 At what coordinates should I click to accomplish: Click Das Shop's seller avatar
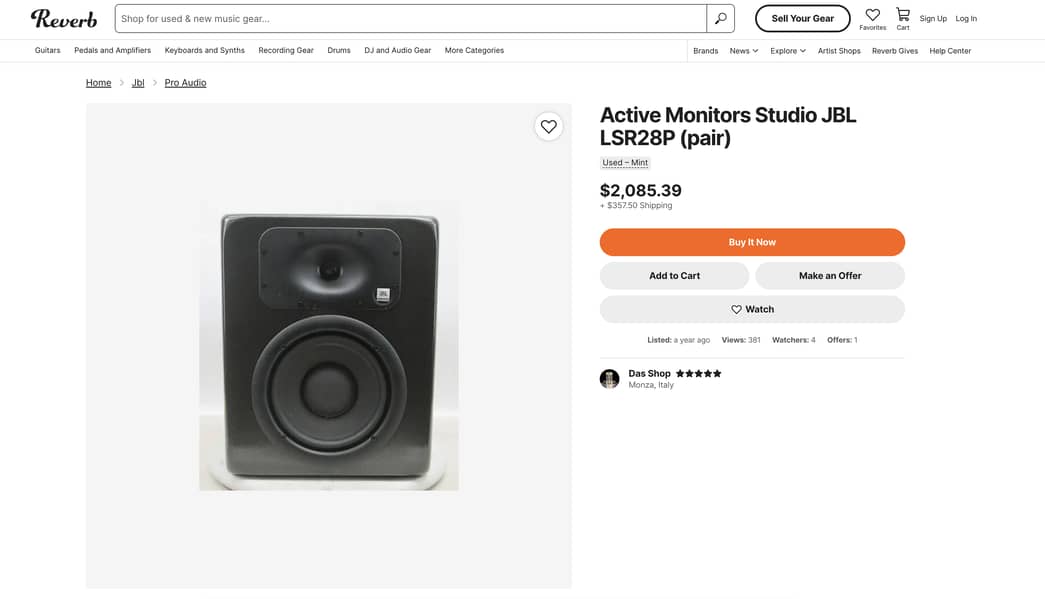tap(609, 378)
